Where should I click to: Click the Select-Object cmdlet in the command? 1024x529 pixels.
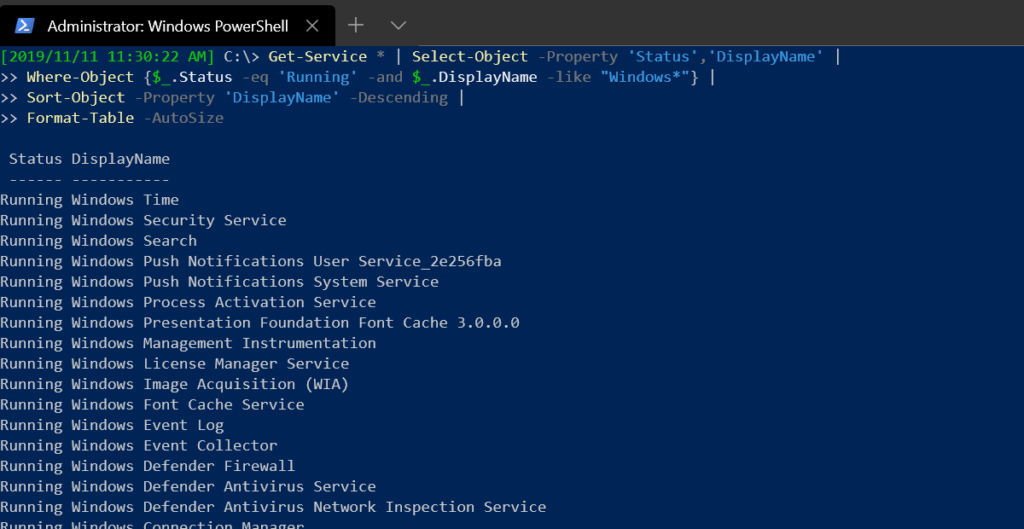pyautogui.click(x=470, y=57)
